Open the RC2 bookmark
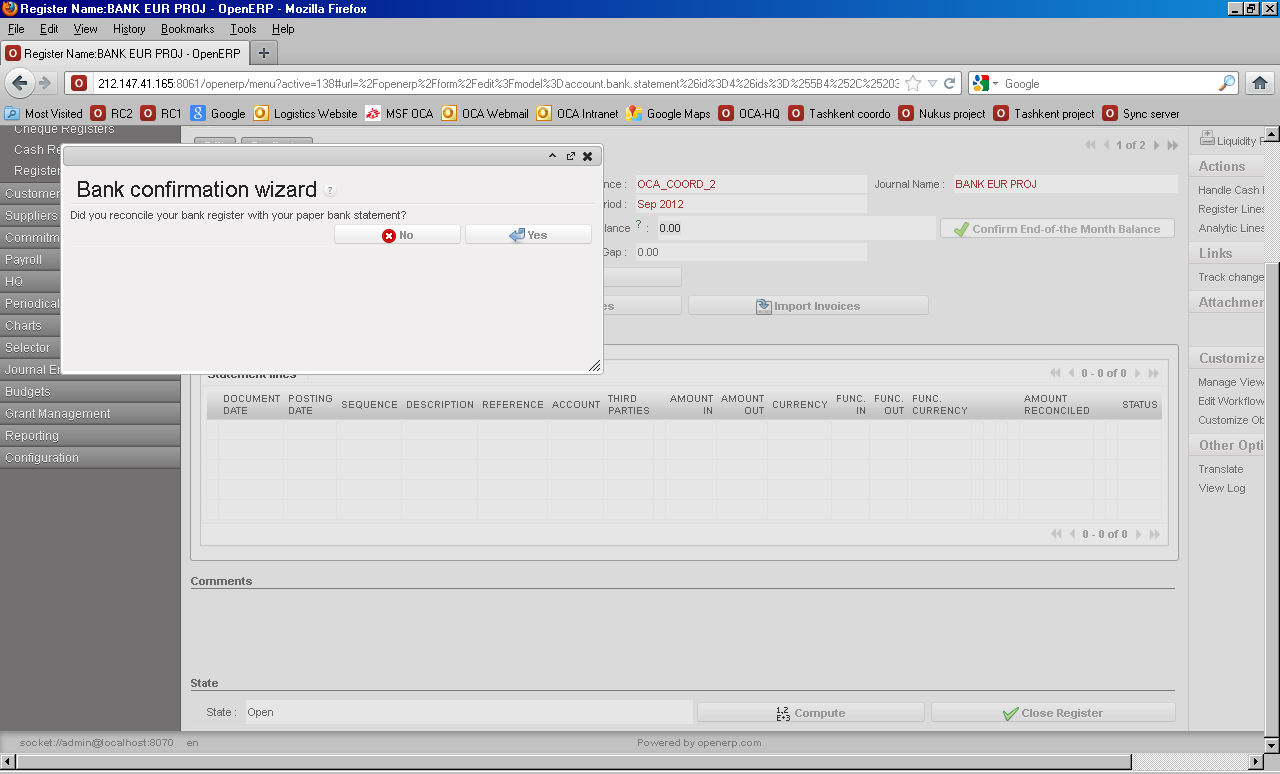Viewport: 1280px width, 774px height. (112, 114)
